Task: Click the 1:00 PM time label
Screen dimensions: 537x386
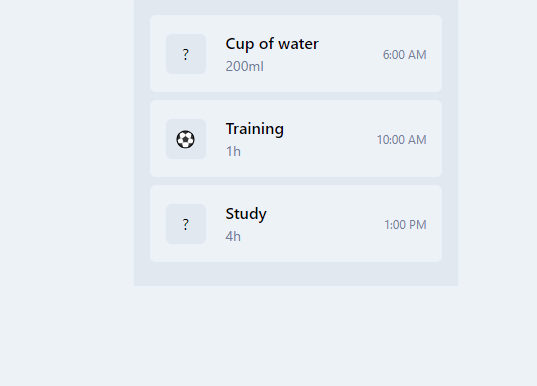Action: coord(405,225)
